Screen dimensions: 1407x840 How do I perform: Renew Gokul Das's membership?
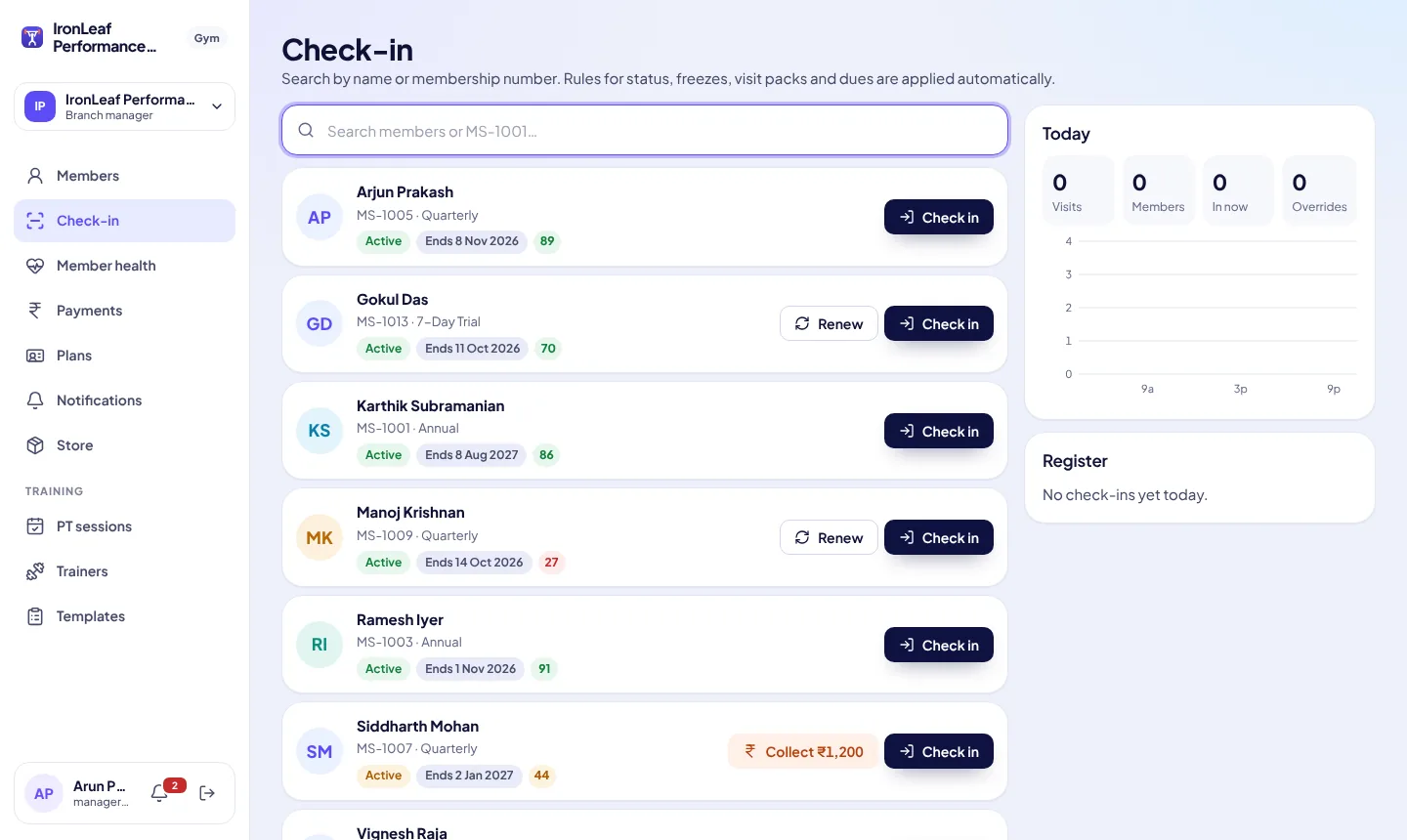pos(829,323)
